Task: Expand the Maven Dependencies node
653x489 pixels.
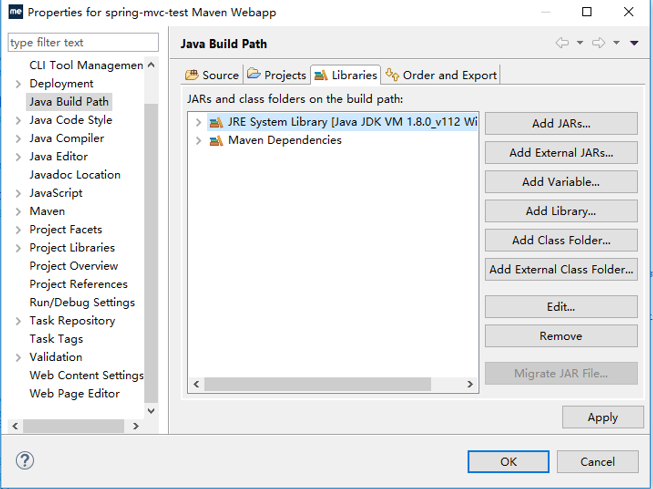Action: 198,141
